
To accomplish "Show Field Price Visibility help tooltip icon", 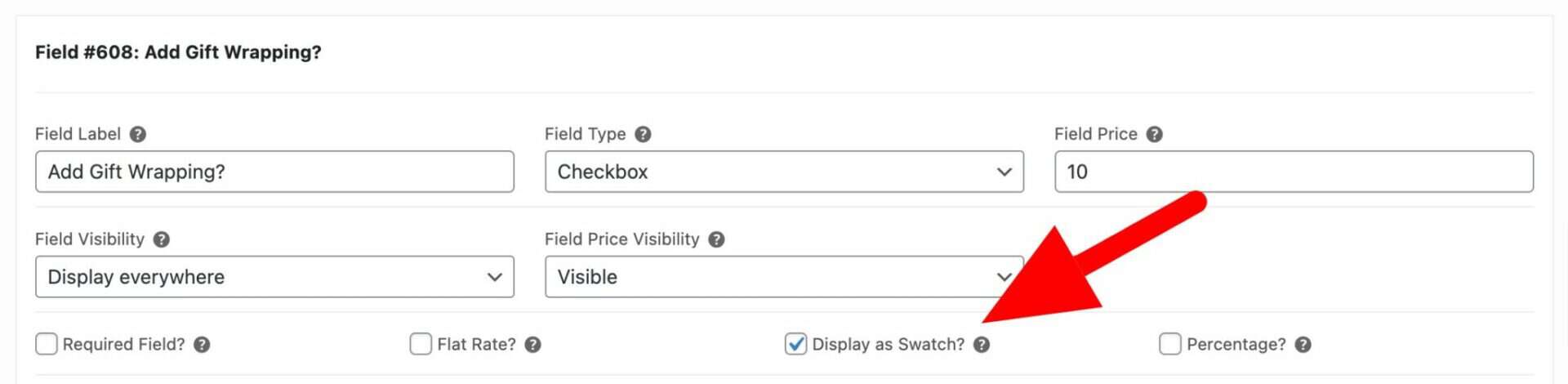I will 716,239.
